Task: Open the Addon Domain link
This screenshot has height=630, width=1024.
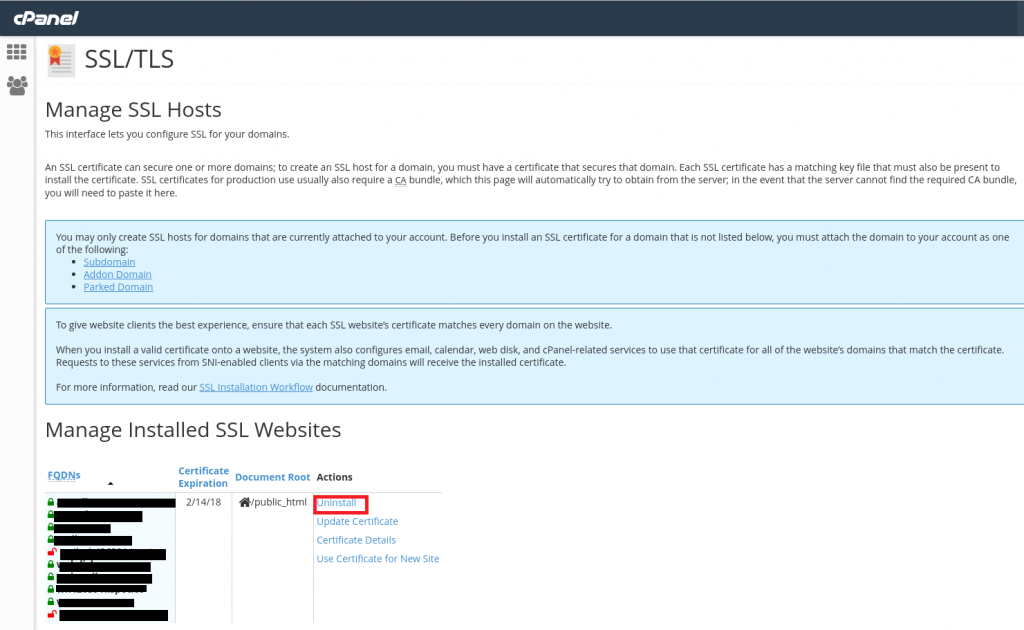Action: tap(117, 274)
